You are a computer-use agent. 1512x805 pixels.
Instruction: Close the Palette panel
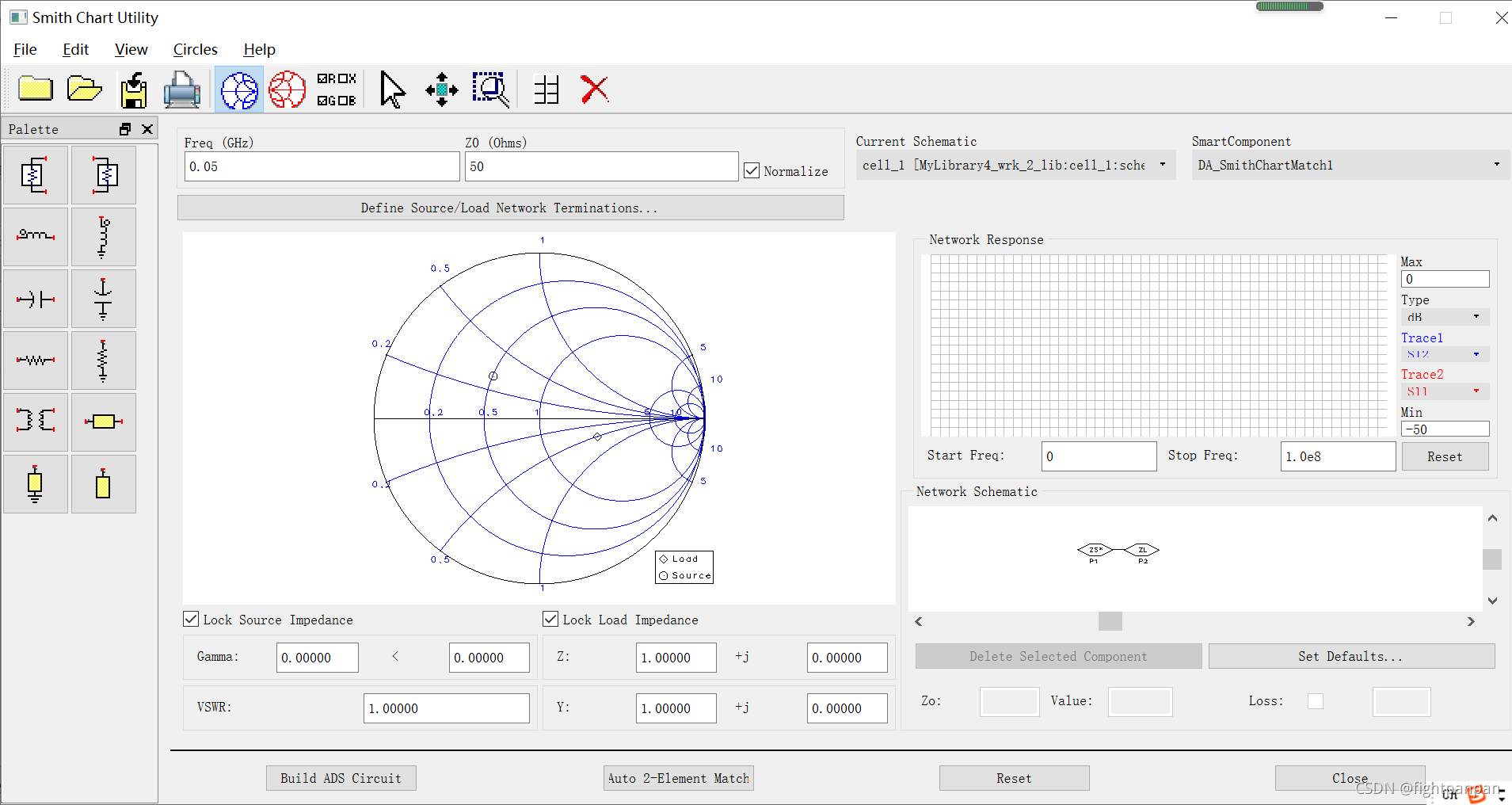click(147, 129)
